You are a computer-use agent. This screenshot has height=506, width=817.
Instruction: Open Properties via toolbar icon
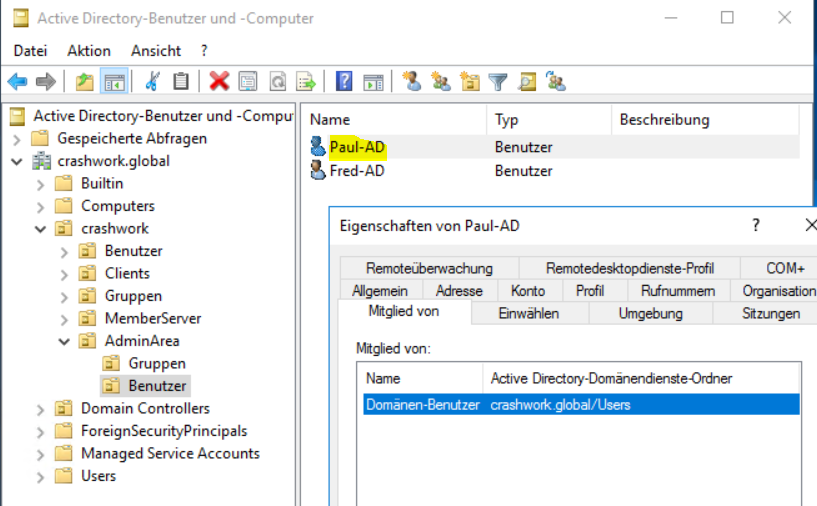click(247, 82)
